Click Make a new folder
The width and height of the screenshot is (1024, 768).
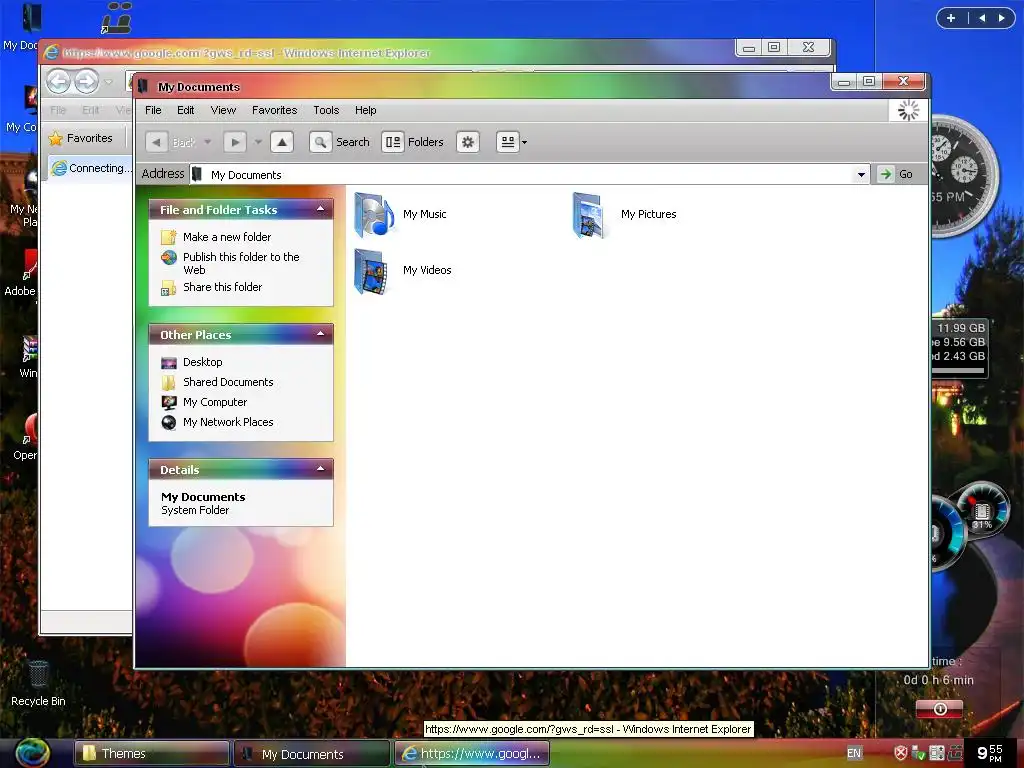[x=227, y=237]
